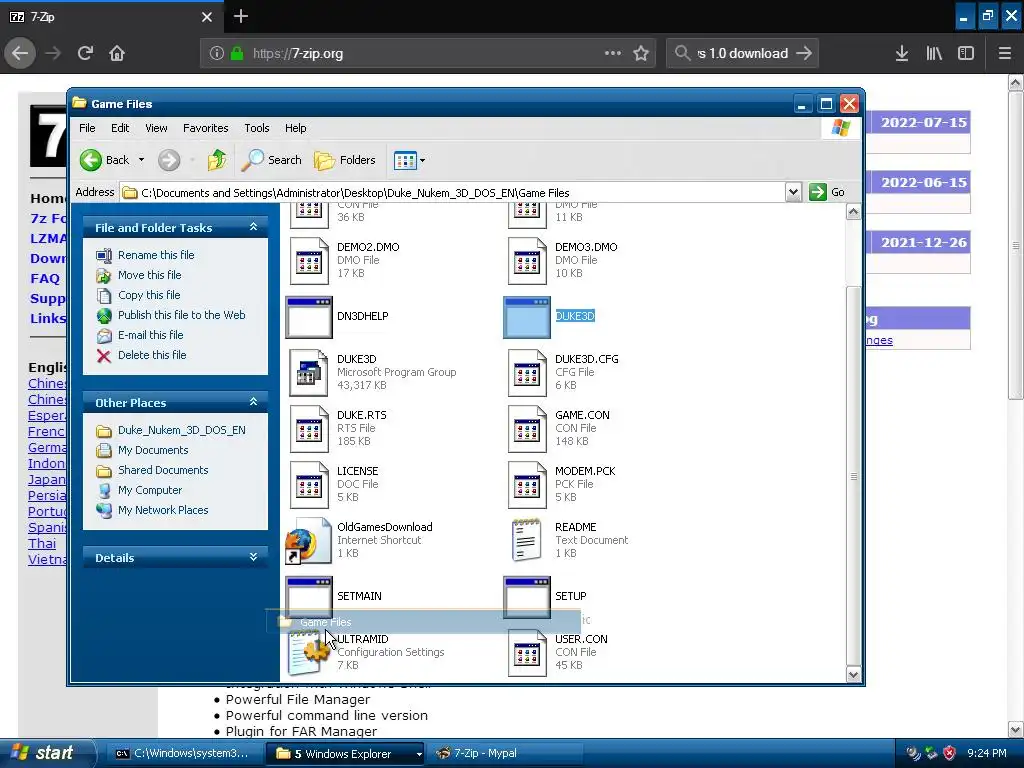Viewport: 1024px width, 768px height.
Task: Select the SETMAIN application icon
Action: pyautogui.click(x=309, y=597)
